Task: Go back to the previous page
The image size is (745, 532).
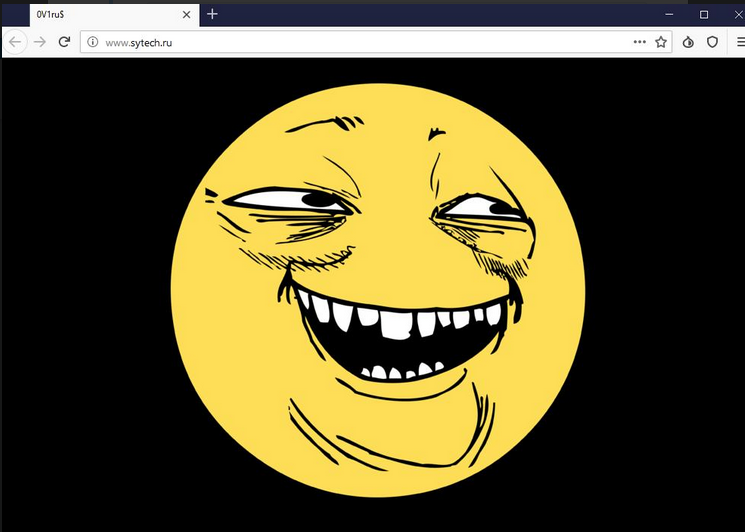Action: click(x=16, y=42)
